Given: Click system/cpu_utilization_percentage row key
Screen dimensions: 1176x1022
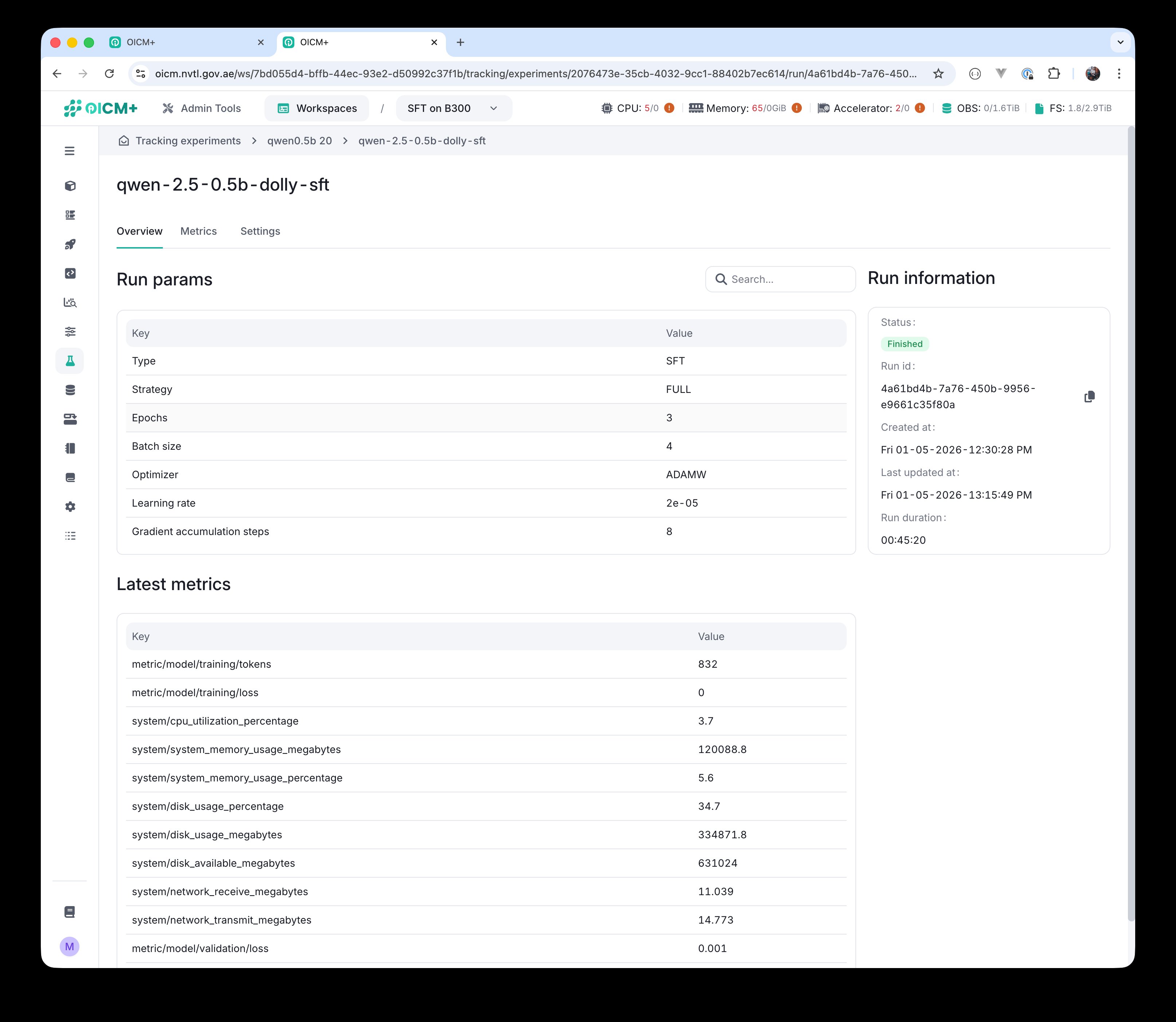Looking at the screenshot, I should [x=215, y=721].
